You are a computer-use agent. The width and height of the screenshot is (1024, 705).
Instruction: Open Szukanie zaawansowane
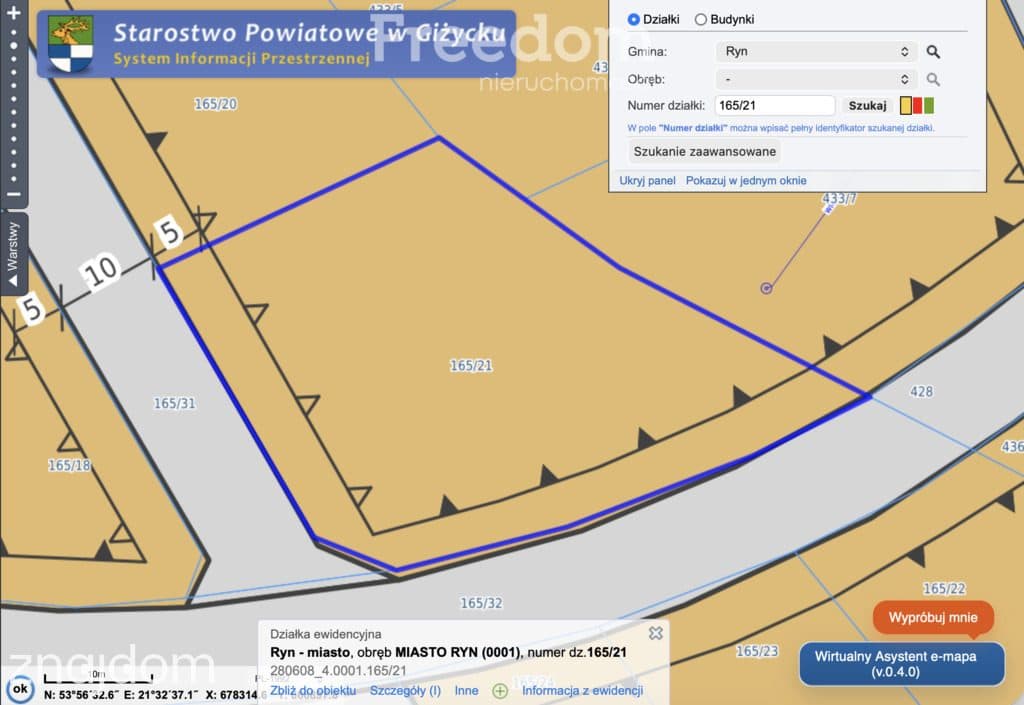705,151
